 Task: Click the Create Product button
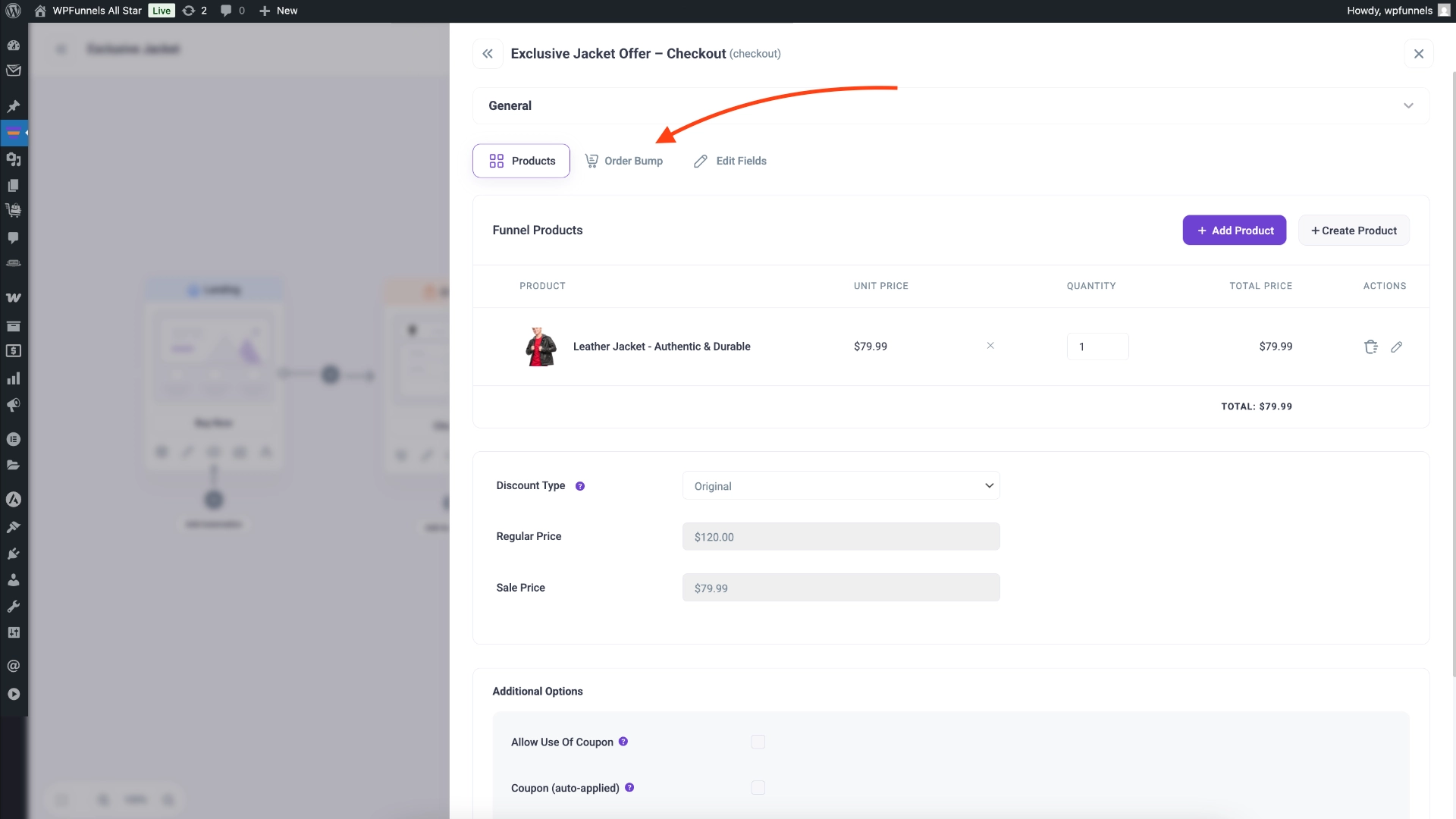1354,230
